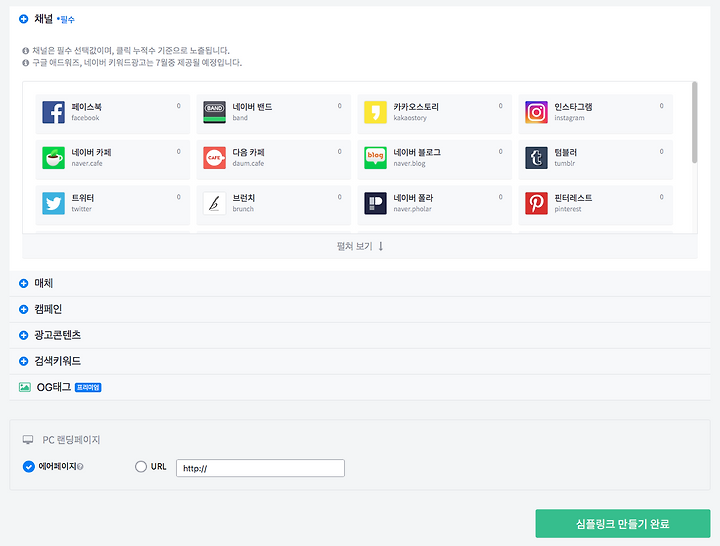Click the channel list vertical scrollbar
Viewport: 720px width, 546px height.
click(x=694, y=122)
